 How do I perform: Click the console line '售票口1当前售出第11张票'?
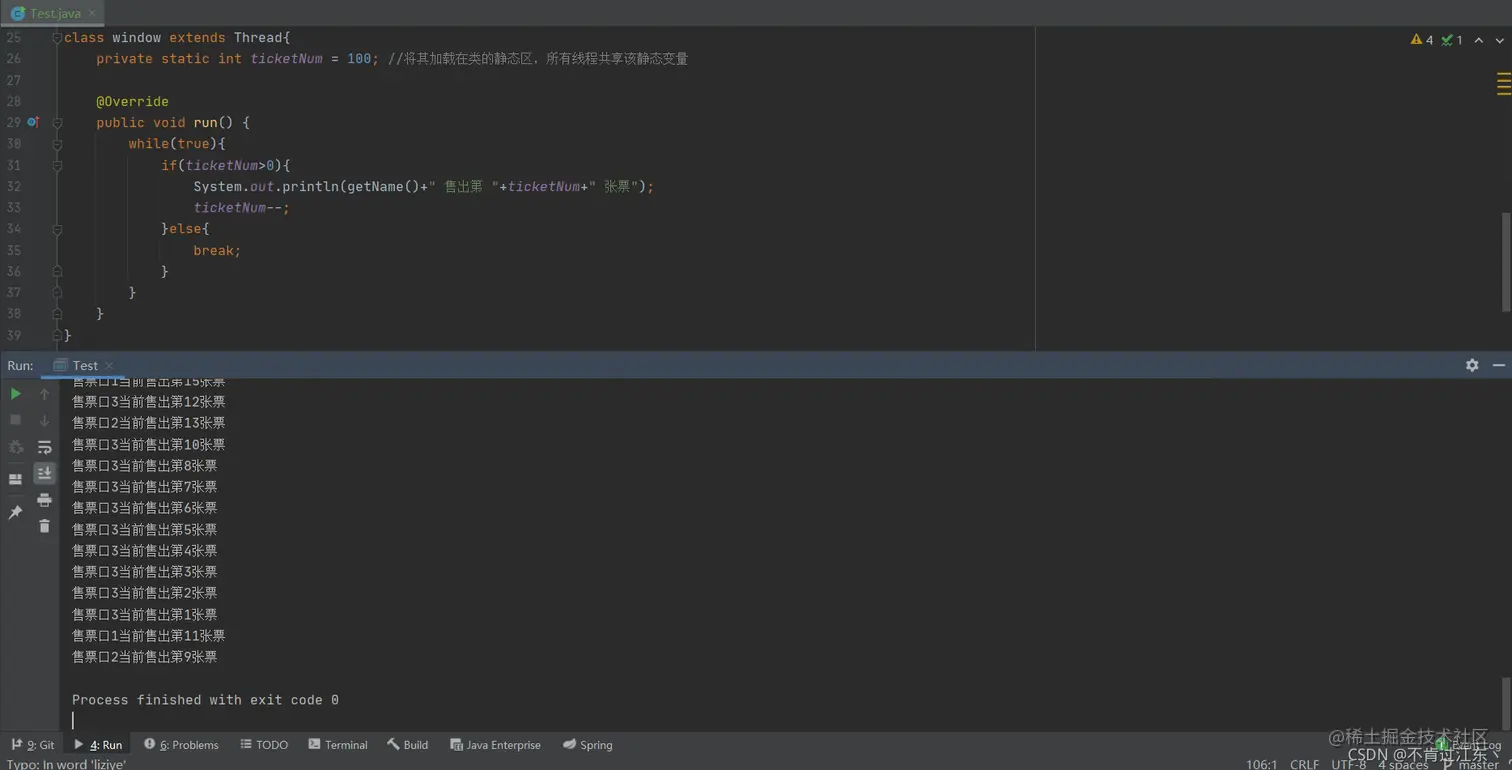tap(149, 636)
